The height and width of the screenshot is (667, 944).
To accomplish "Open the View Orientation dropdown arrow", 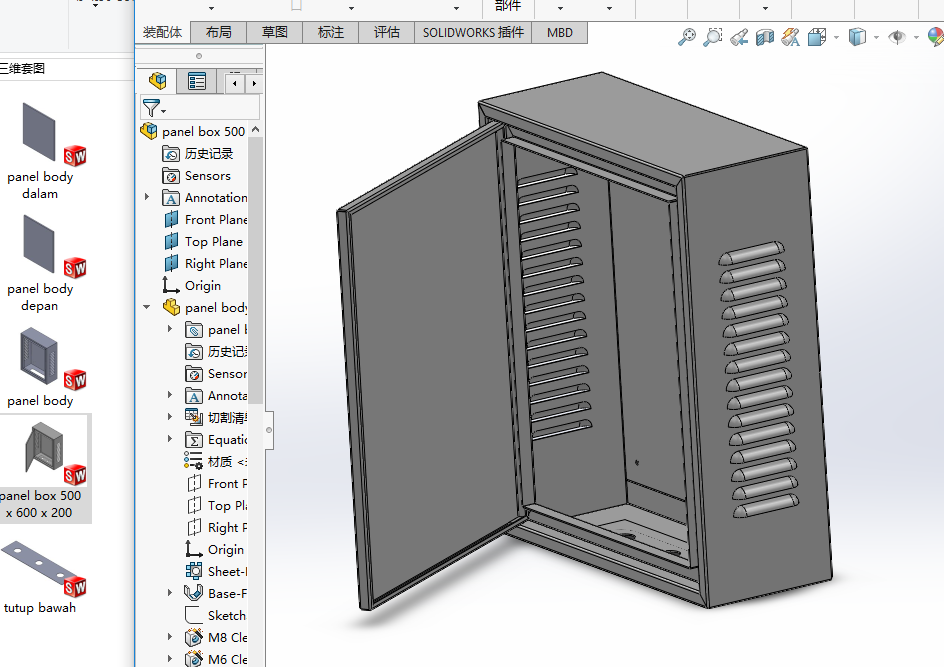I will [x=836, y=38].
